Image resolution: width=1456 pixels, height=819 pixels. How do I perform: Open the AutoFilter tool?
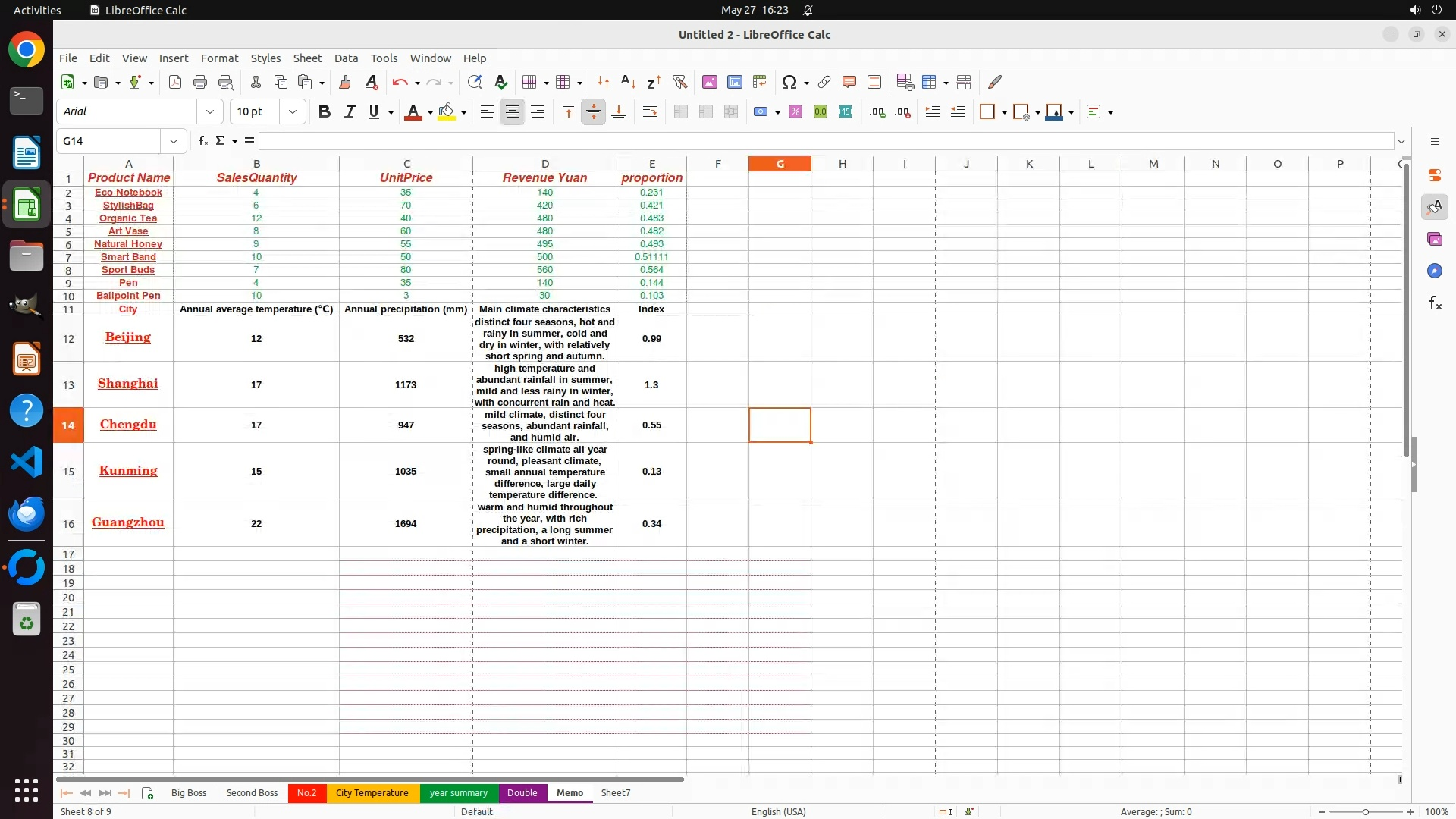[679, 82]
